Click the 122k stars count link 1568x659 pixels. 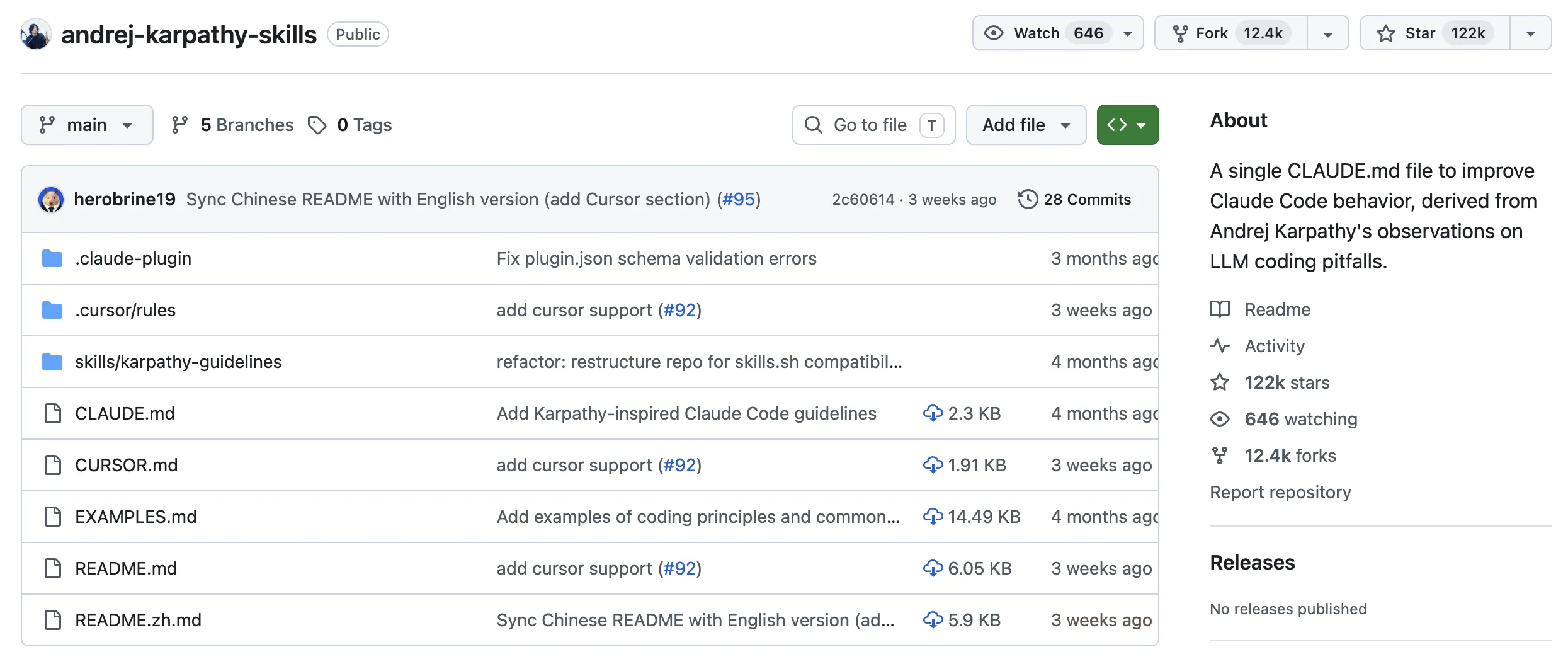pos(1287,382)
